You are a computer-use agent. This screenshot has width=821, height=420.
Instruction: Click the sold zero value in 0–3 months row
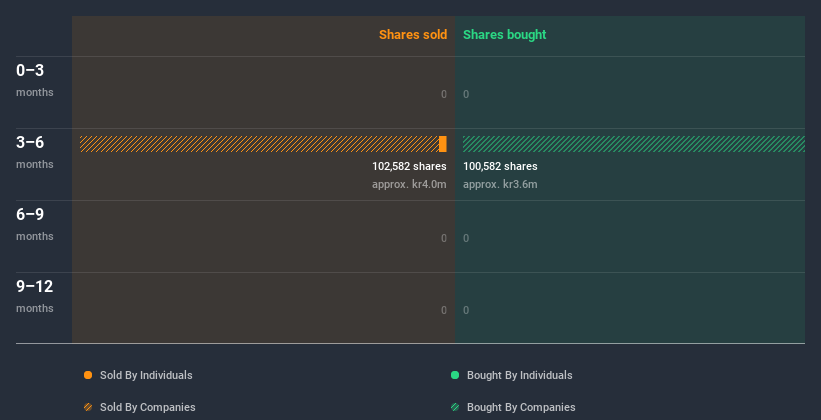pos(444,94)
